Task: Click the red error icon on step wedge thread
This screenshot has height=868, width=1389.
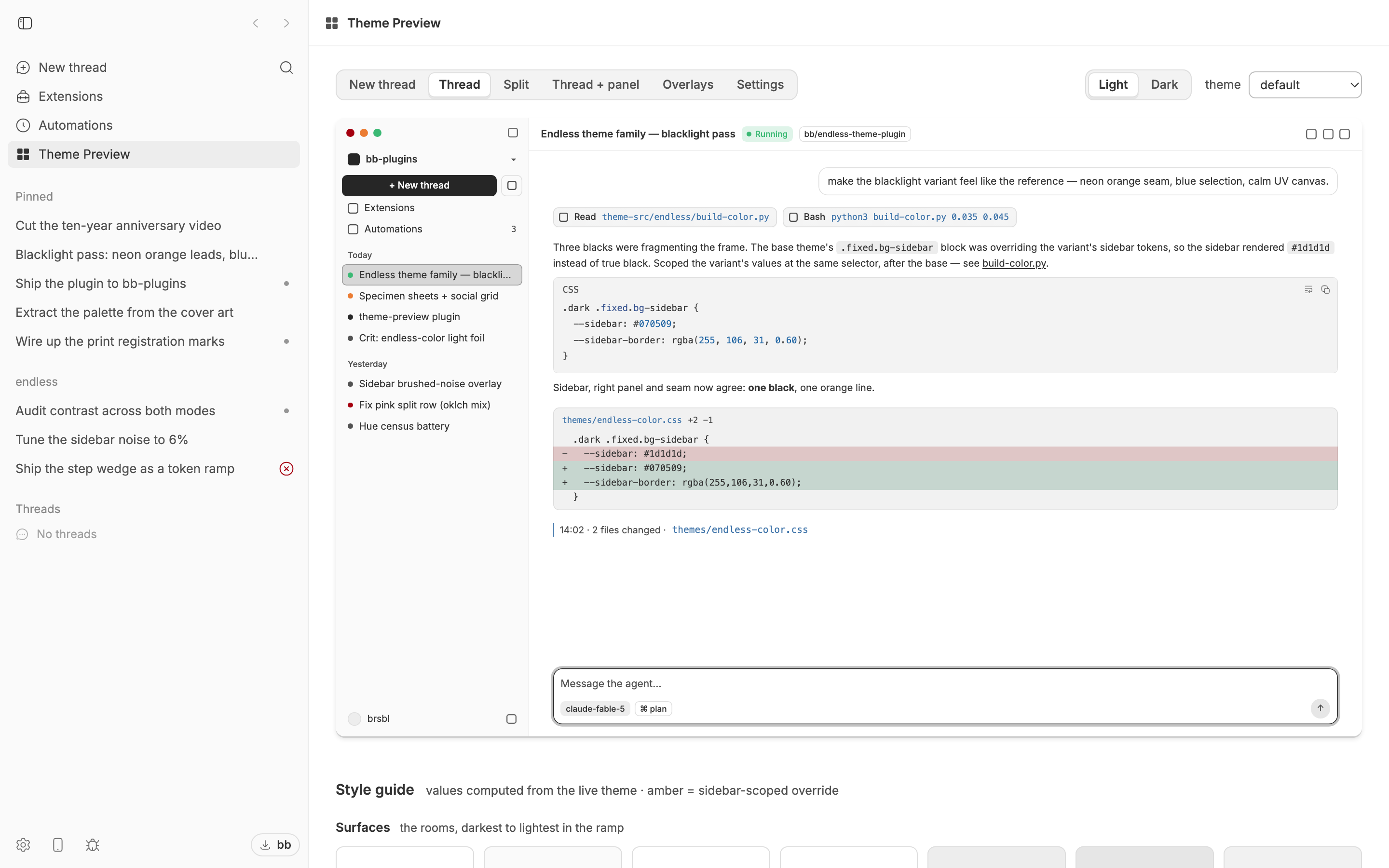Action: 286,469
